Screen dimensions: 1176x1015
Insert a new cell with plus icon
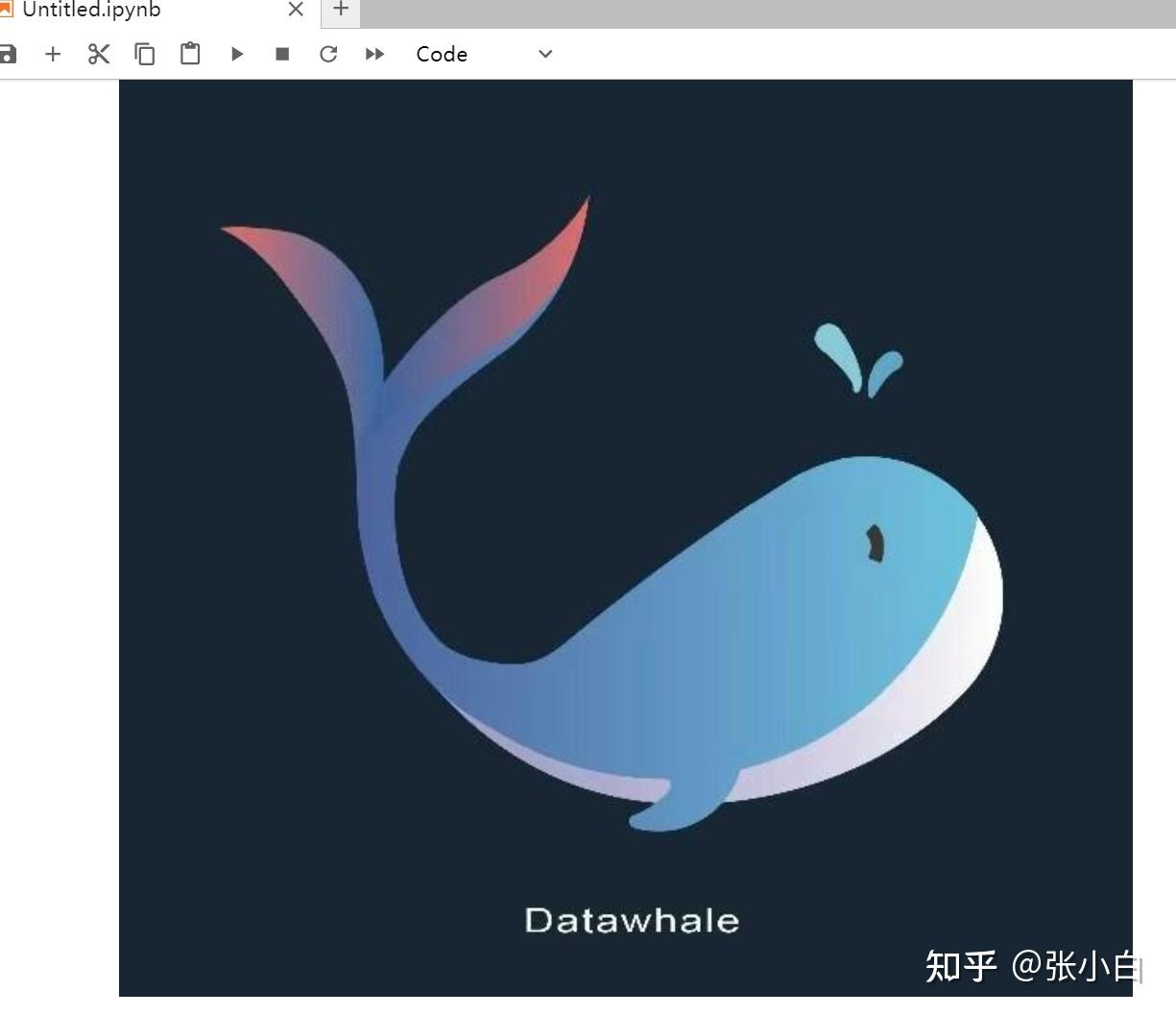pos(53,54)
